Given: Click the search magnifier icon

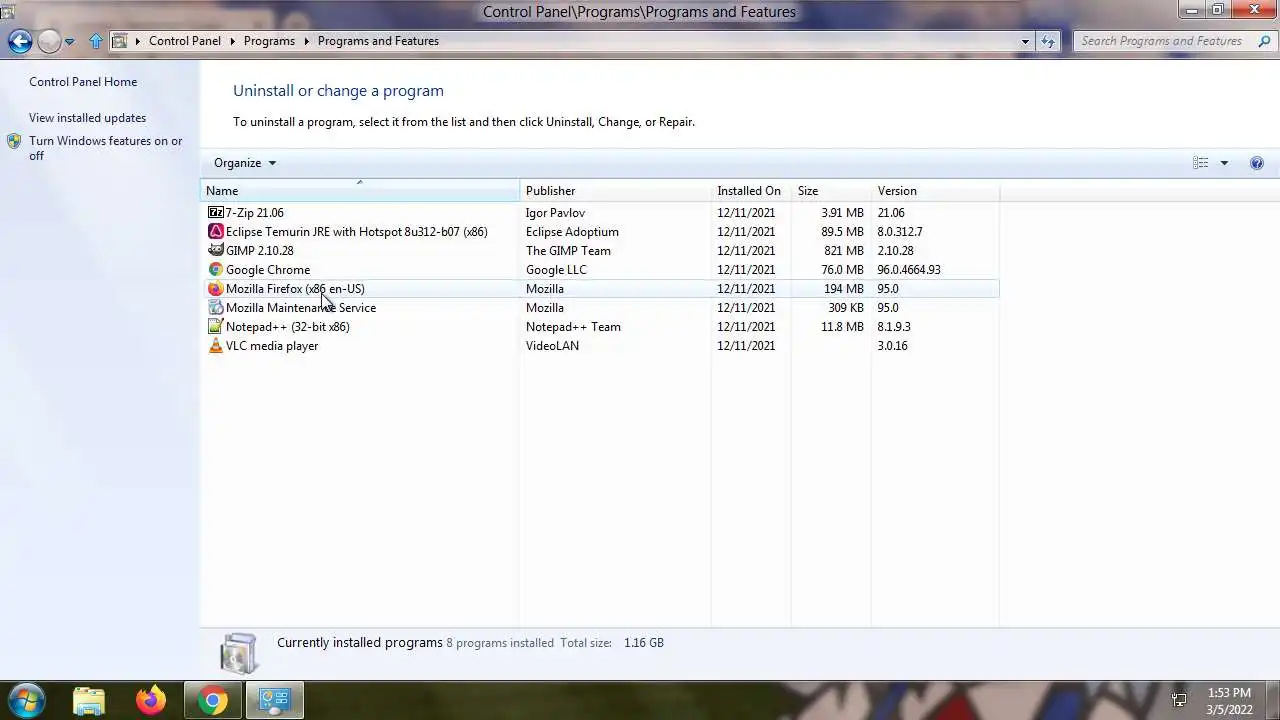Looking at the screenshot, I should click(x=1264, y=41).
